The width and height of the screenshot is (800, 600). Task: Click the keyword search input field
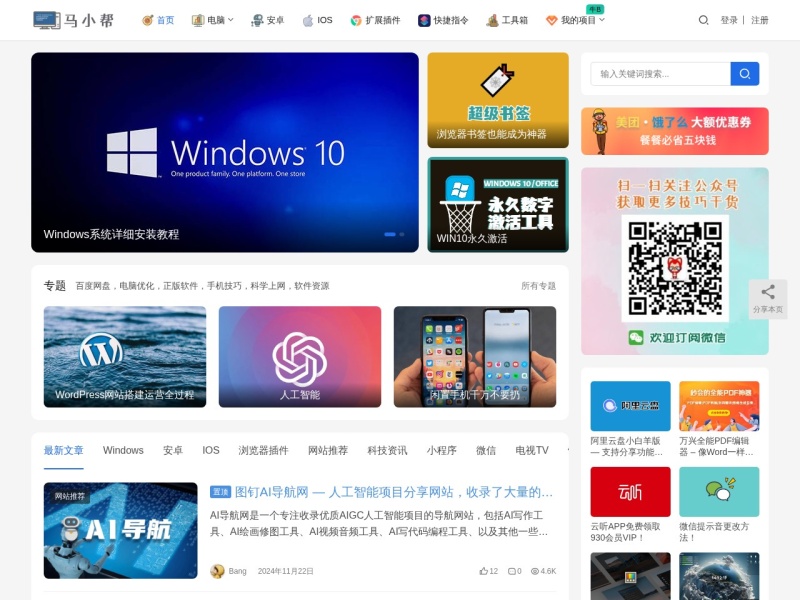pyautogui.click(x=660, y=74)
